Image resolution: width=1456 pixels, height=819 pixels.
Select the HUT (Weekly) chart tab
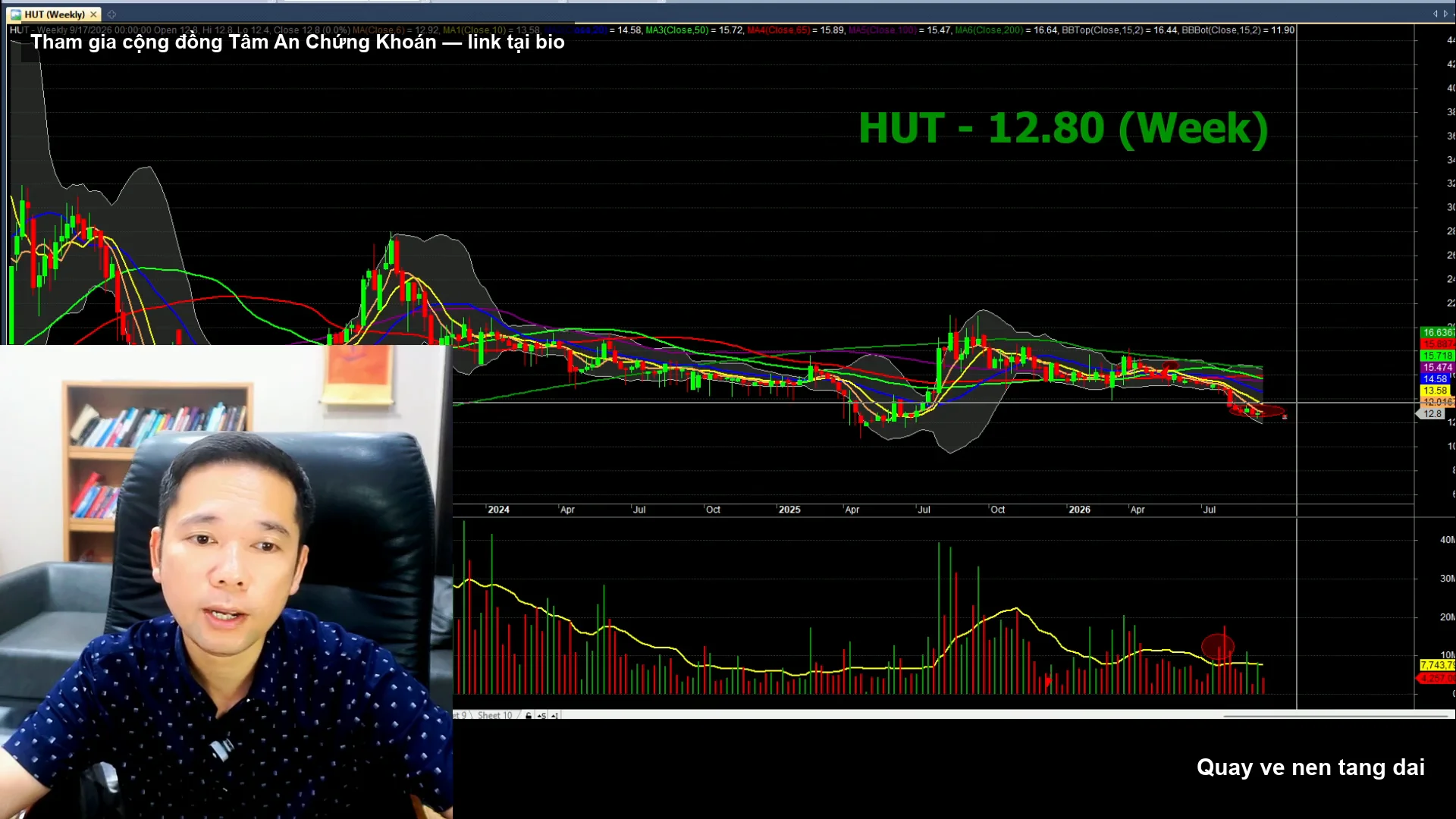pyautogui.click(x=53, y=14)
